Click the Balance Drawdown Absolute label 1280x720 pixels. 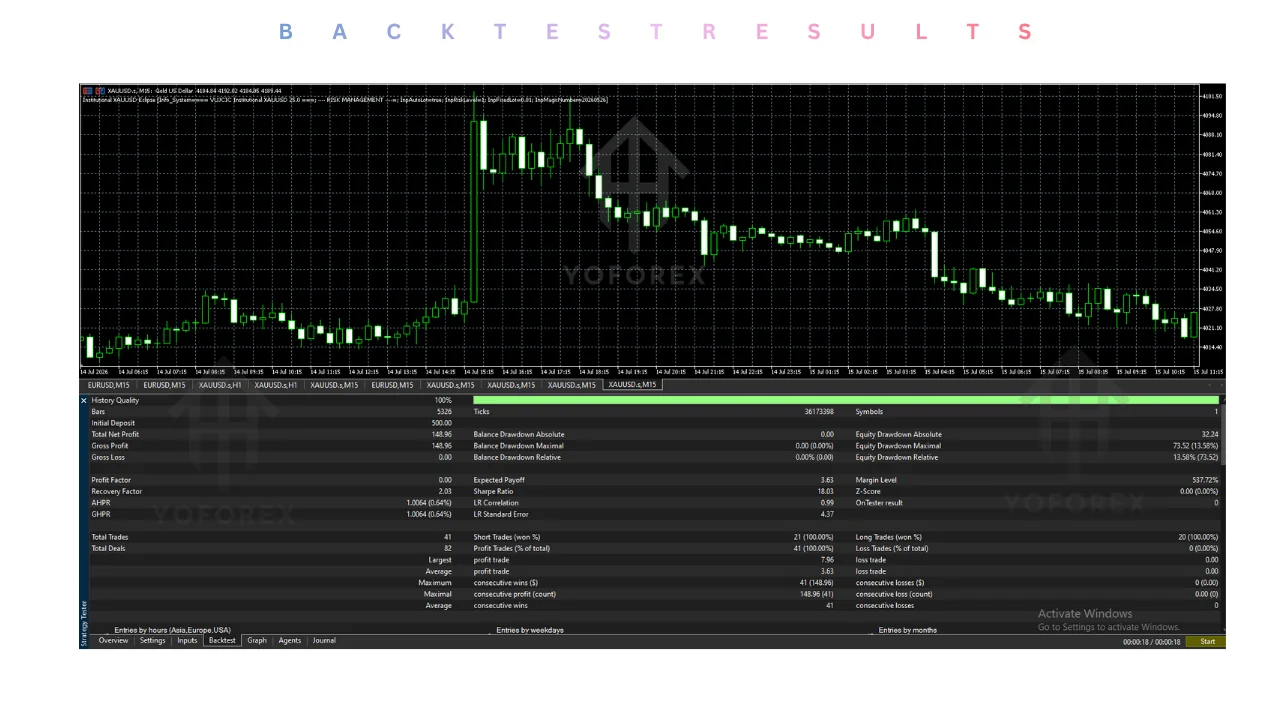point(518,435)
